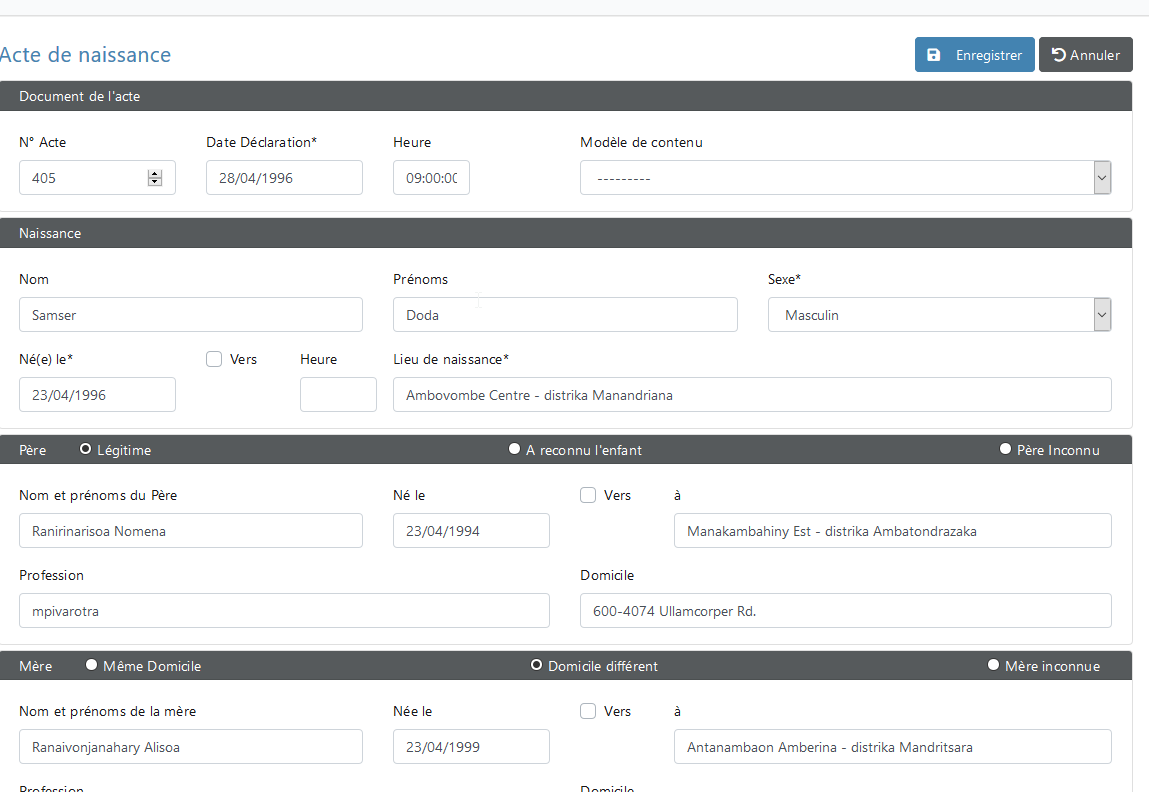
Task: Open the Sexe dropdown showing Masculin
Action: 939,315
